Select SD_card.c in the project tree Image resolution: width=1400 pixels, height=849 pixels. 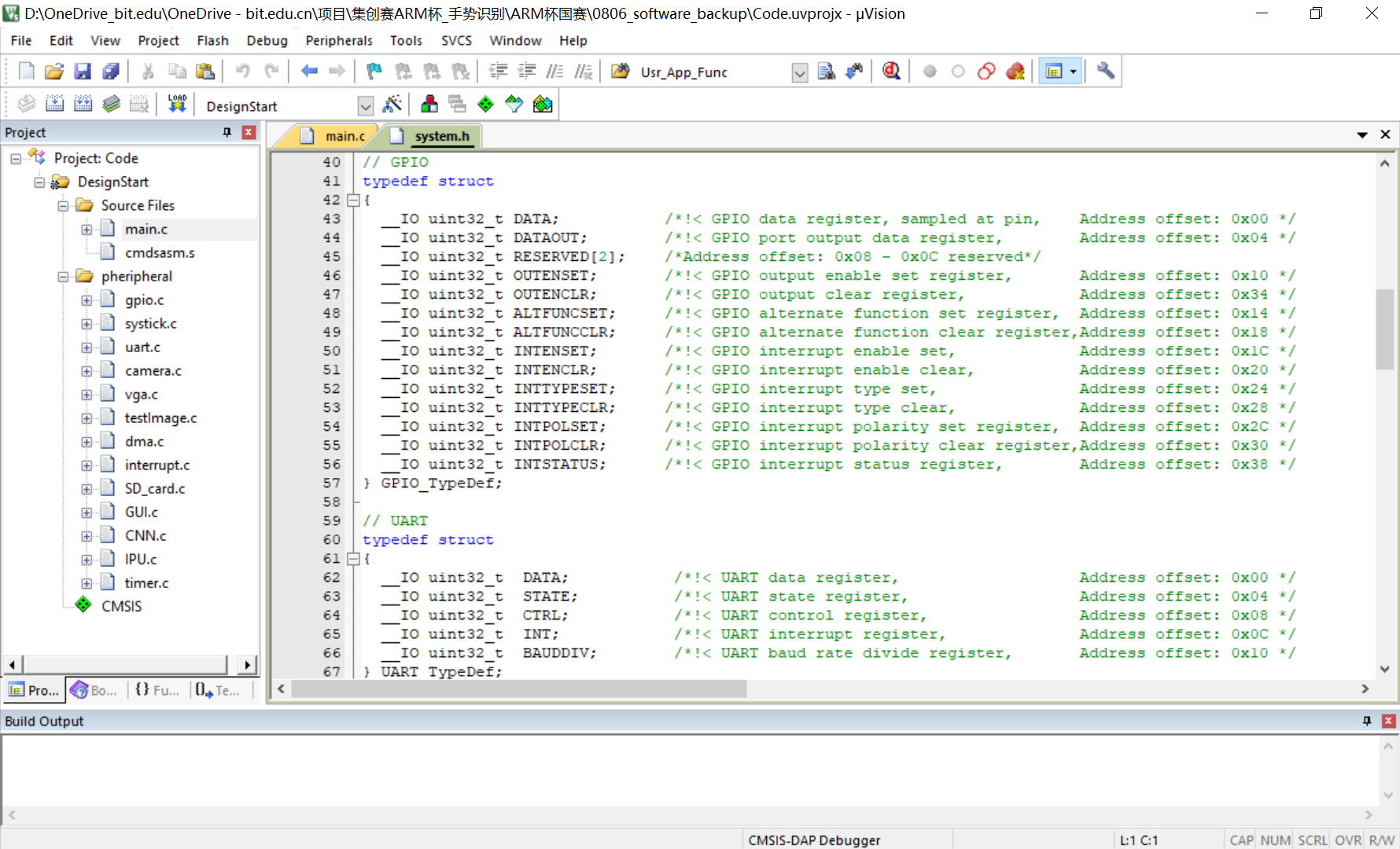pos(155,489)
